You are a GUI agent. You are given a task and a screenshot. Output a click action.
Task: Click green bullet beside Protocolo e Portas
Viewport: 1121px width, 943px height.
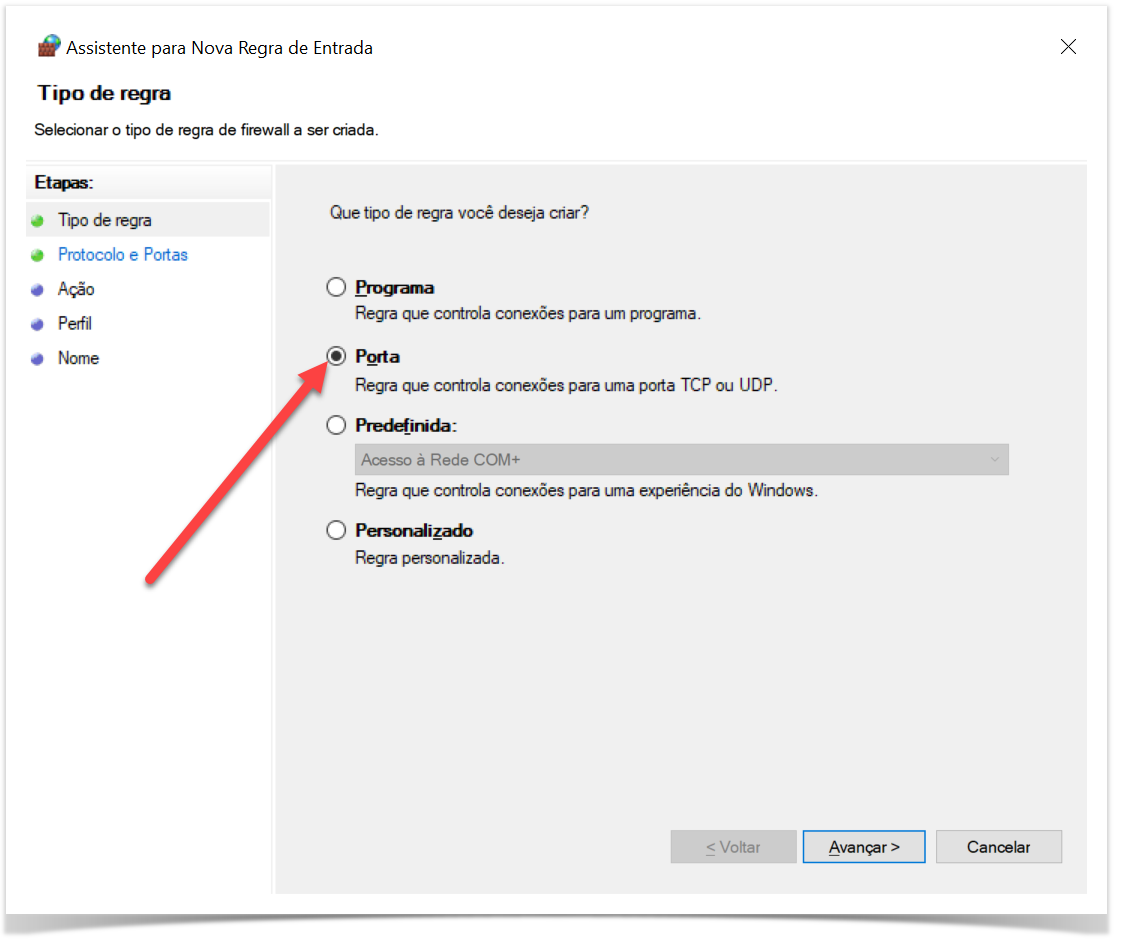[38, 255]
